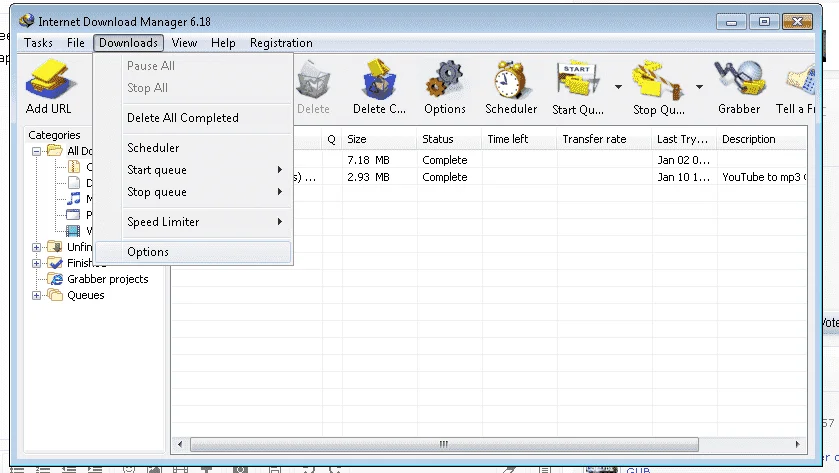The height and width of the screenshot is (473, 839).
Task: Expand the Stop queue submenu
Action: [x=194, y=192]
